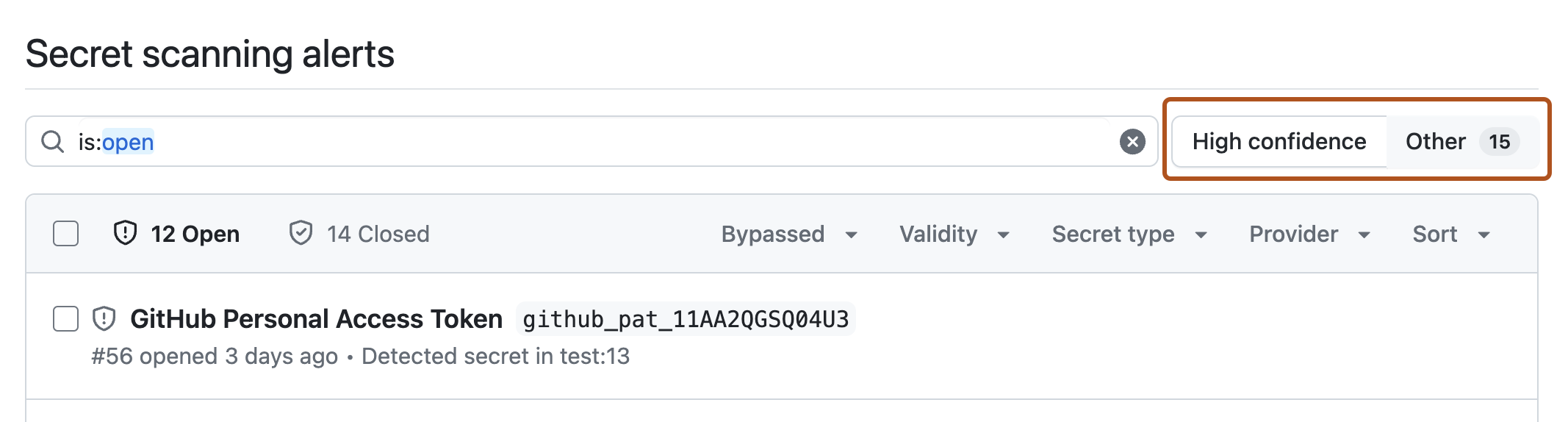Open the GitHub Personal Access Token alert
The height and width of the screenshot is (422, 1568).
pyautogui.click(x=316, y=319)
